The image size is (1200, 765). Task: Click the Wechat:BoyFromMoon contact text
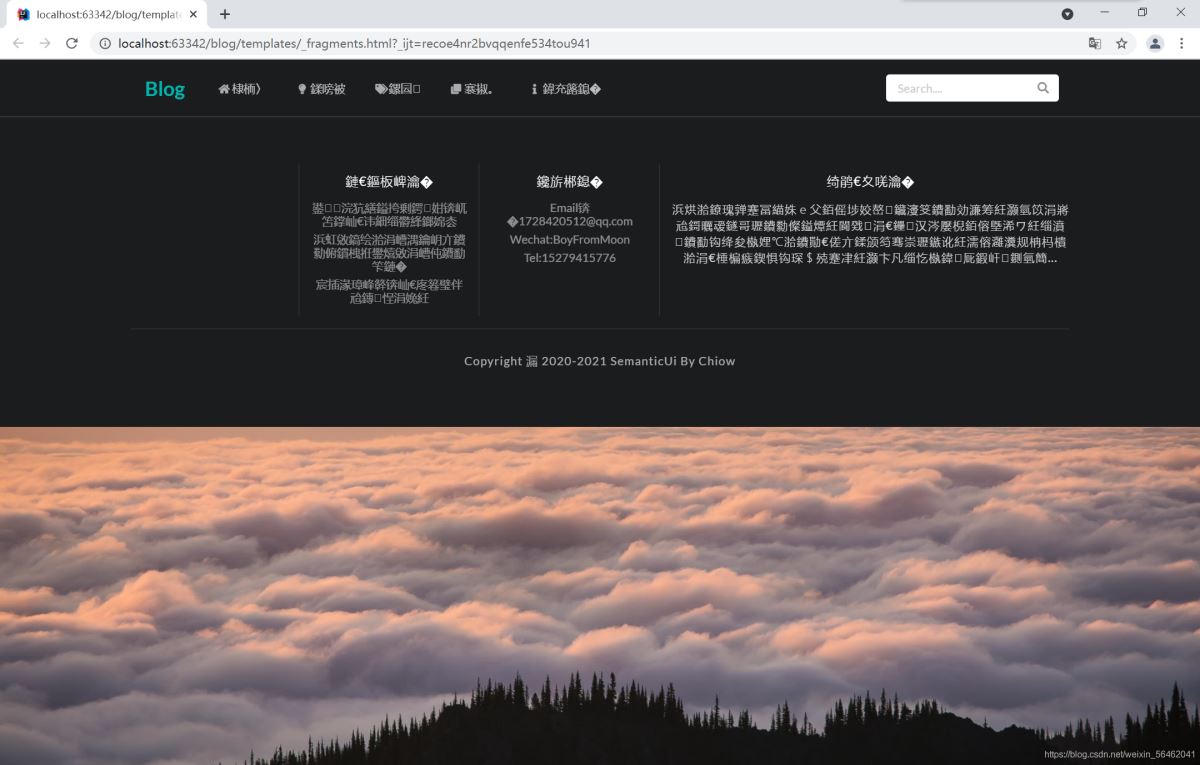[x=570, y=240]
